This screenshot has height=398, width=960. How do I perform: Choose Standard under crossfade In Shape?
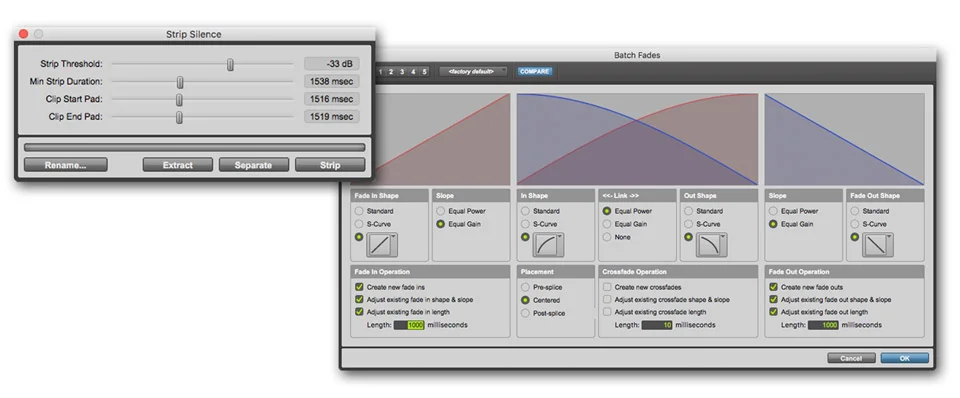pos(525,211)
